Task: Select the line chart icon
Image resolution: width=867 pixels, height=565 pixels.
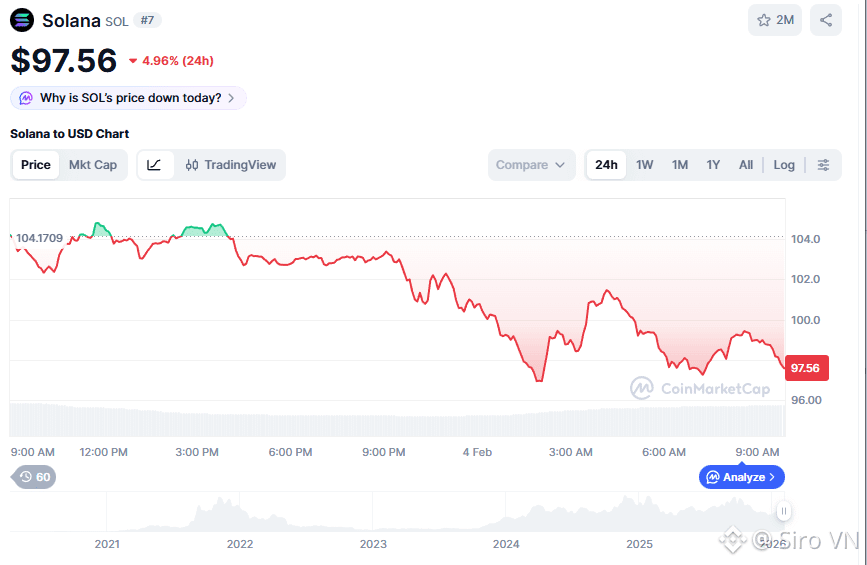Action: 154,165
